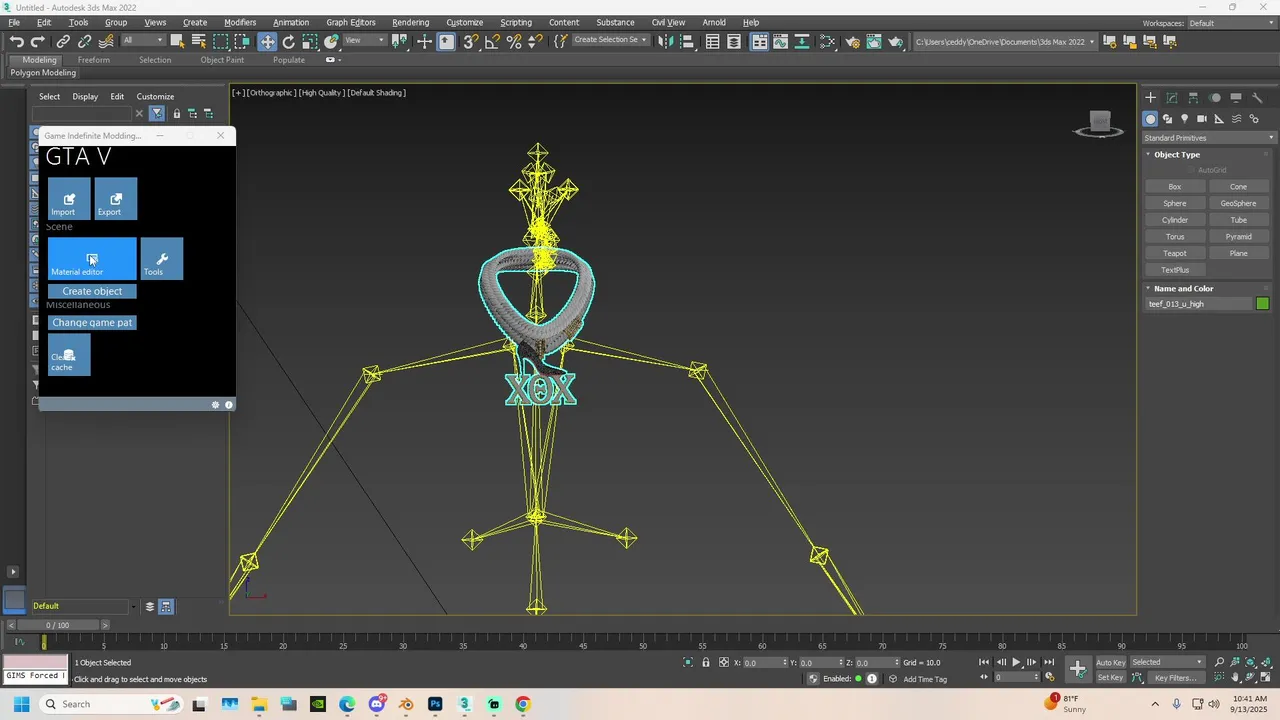
Task: Open the Selected key mode dropdown
Action: [x=1167, y=662]
